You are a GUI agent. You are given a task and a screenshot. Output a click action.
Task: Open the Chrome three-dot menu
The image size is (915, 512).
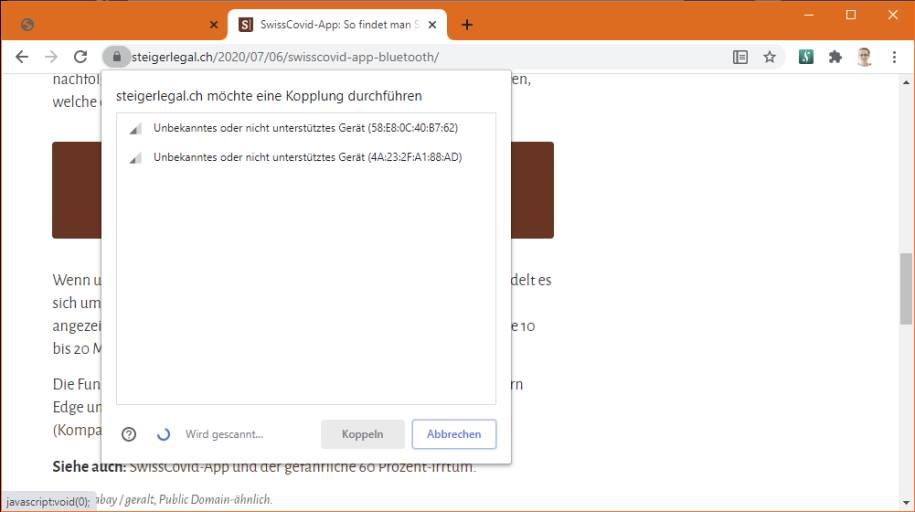894,57
